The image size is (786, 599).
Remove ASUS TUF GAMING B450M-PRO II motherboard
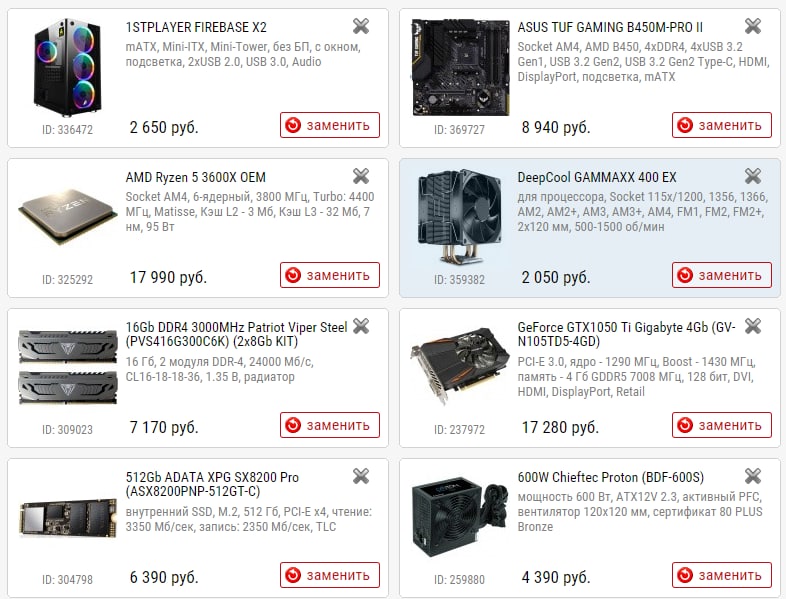(x=753, y=26)
